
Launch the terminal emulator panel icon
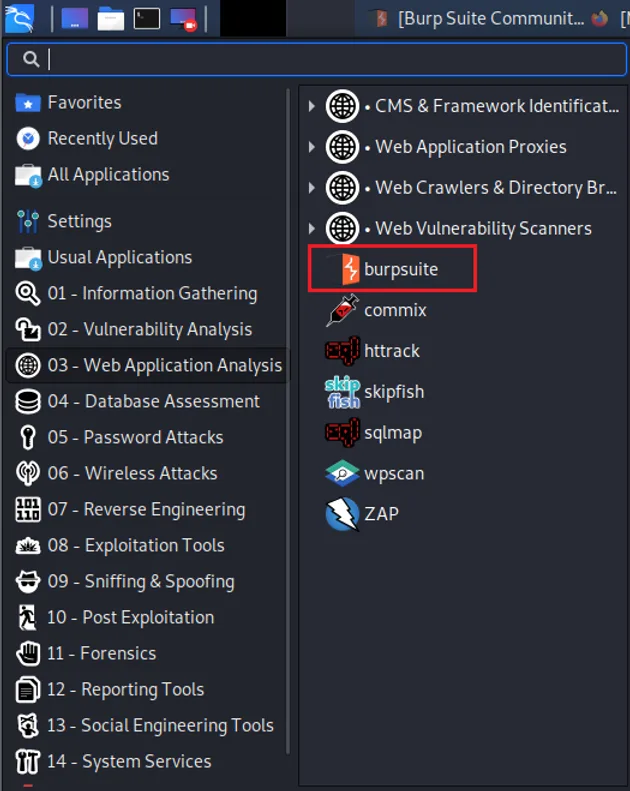tap(147, 19)
